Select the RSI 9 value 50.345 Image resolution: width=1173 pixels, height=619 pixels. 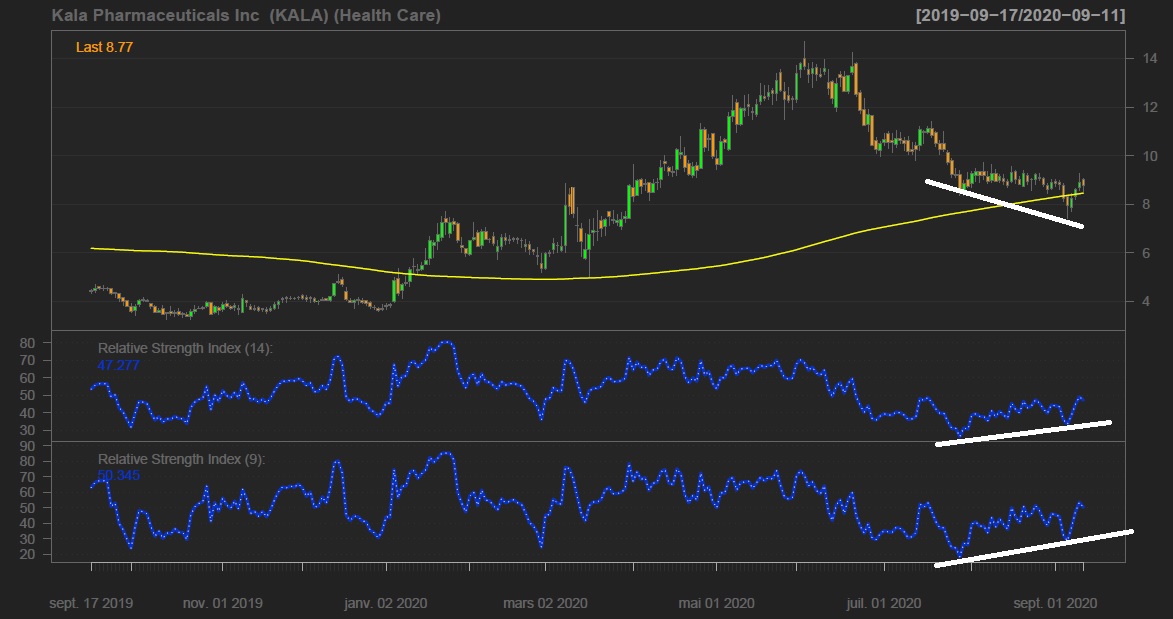click(118, 475)
